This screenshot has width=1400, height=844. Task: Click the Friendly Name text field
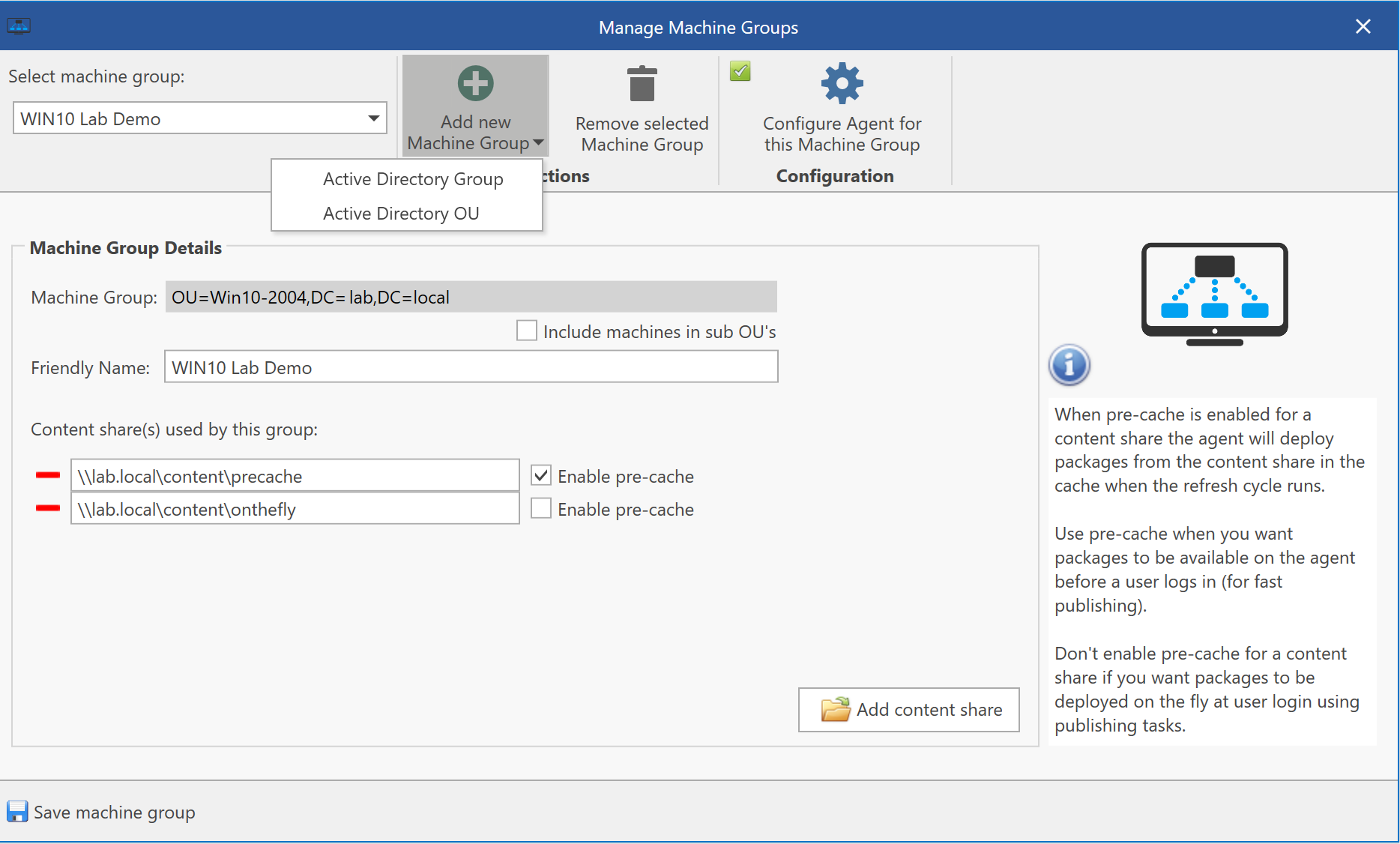pyautogui.click(x=471, y=367)
